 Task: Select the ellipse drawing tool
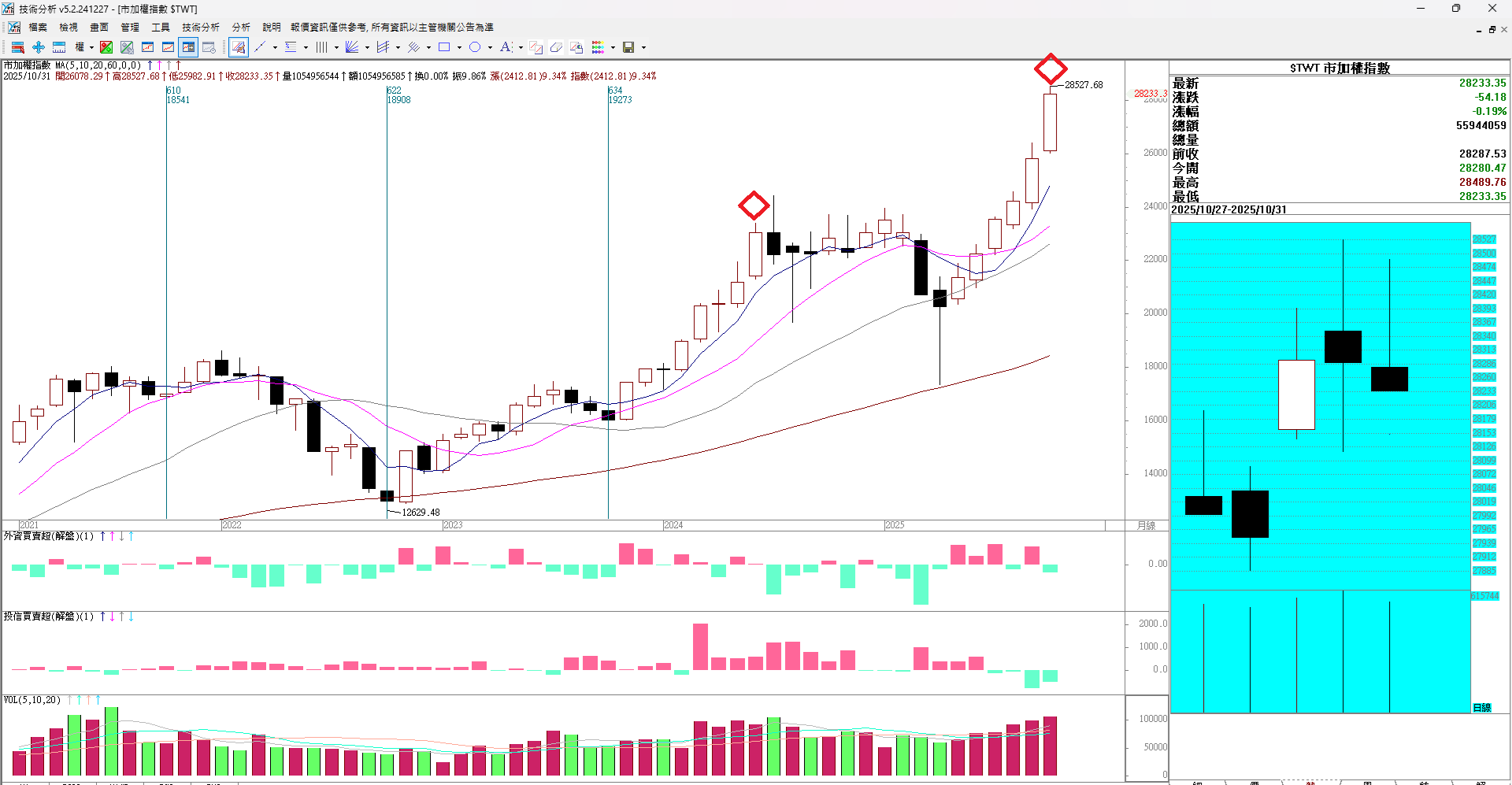pyautogui.click(x=475, y=47)
